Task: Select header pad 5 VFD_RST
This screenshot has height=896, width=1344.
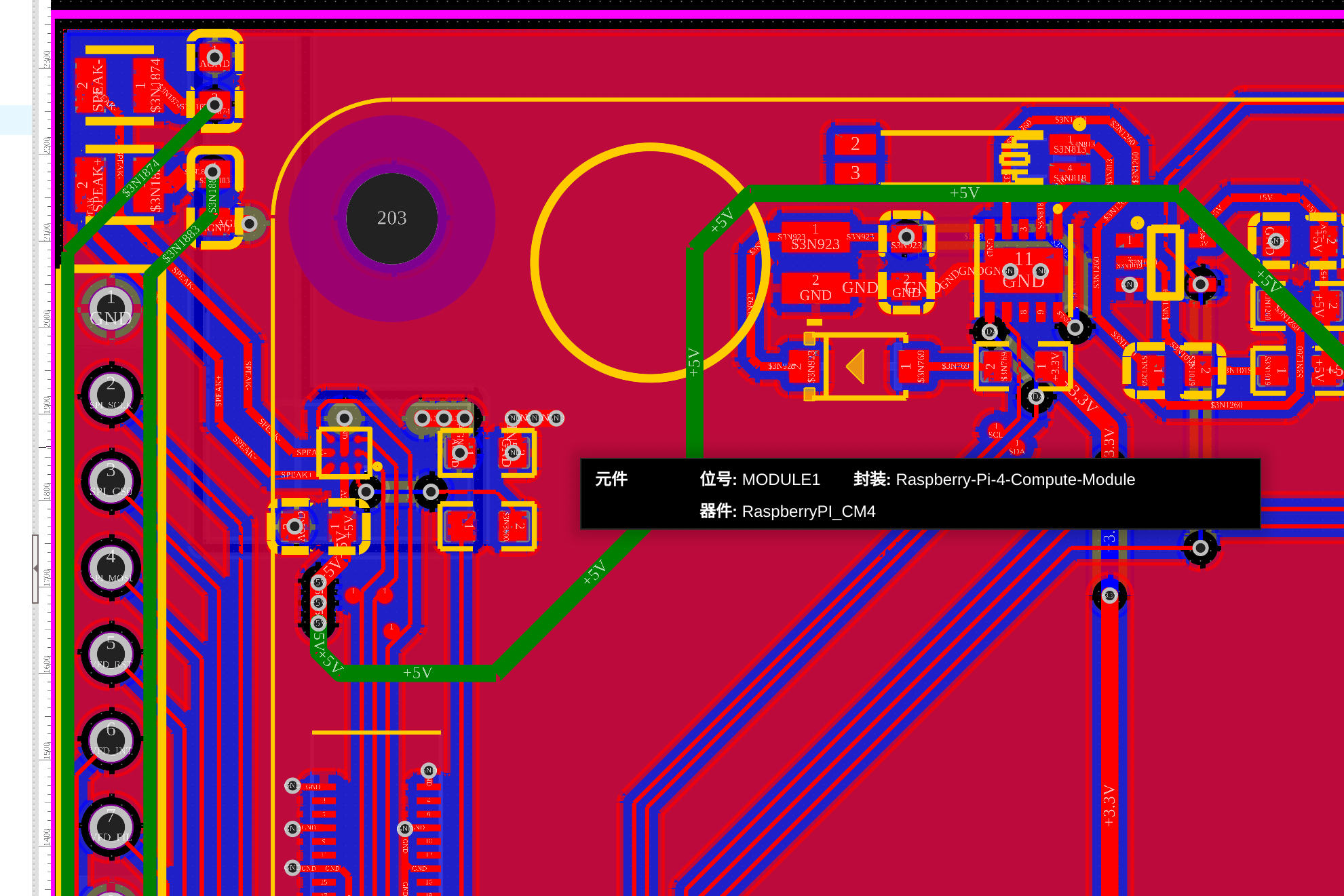Action: point(111,654)
